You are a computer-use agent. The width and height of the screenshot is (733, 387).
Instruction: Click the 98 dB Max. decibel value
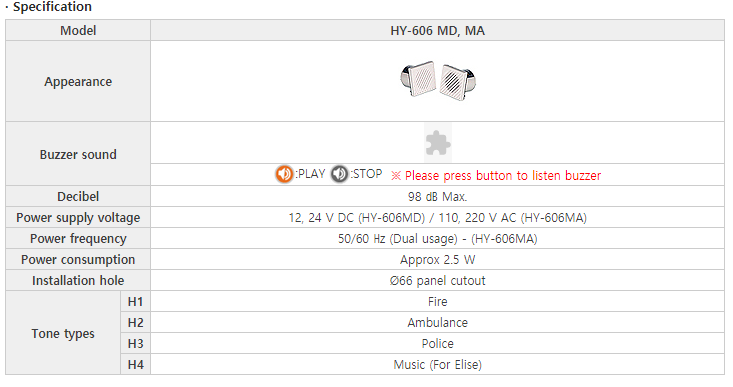(438, 196)
